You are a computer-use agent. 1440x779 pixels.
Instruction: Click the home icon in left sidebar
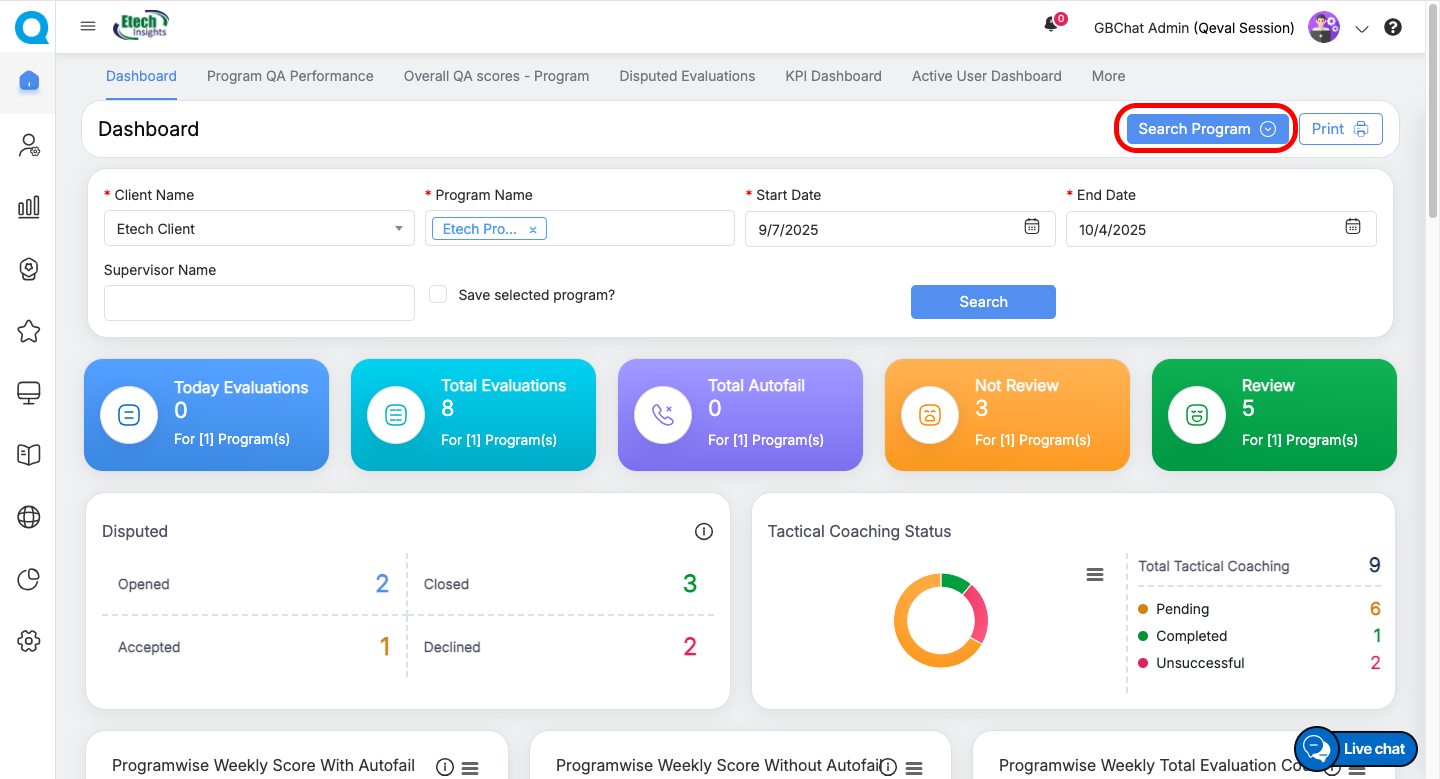click(29, 81)
